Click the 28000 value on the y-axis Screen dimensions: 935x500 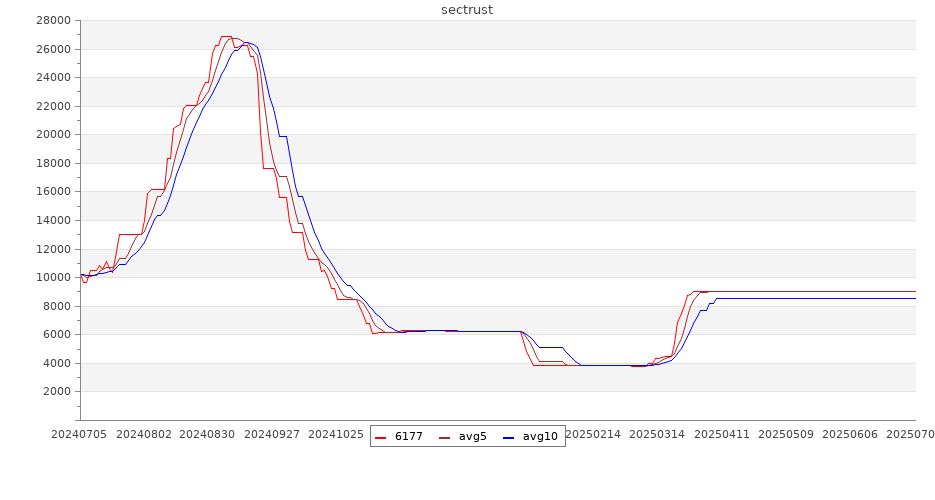(53, 21)
